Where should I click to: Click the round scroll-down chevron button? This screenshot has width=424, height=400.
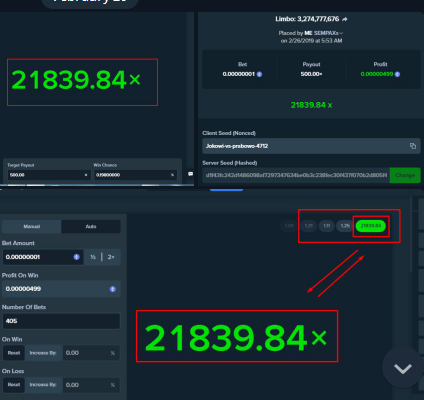[403, 368]
